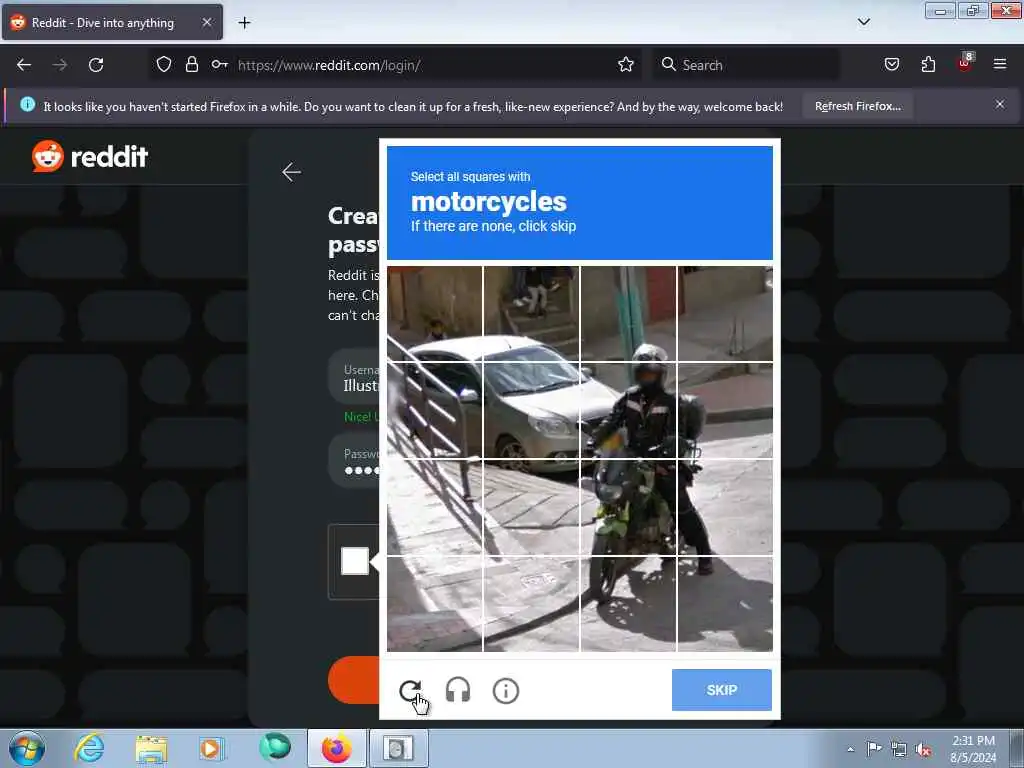Open the File Explorer taskbar icon
This screenshot has height=768, width=1024.
tap(151, 749)
